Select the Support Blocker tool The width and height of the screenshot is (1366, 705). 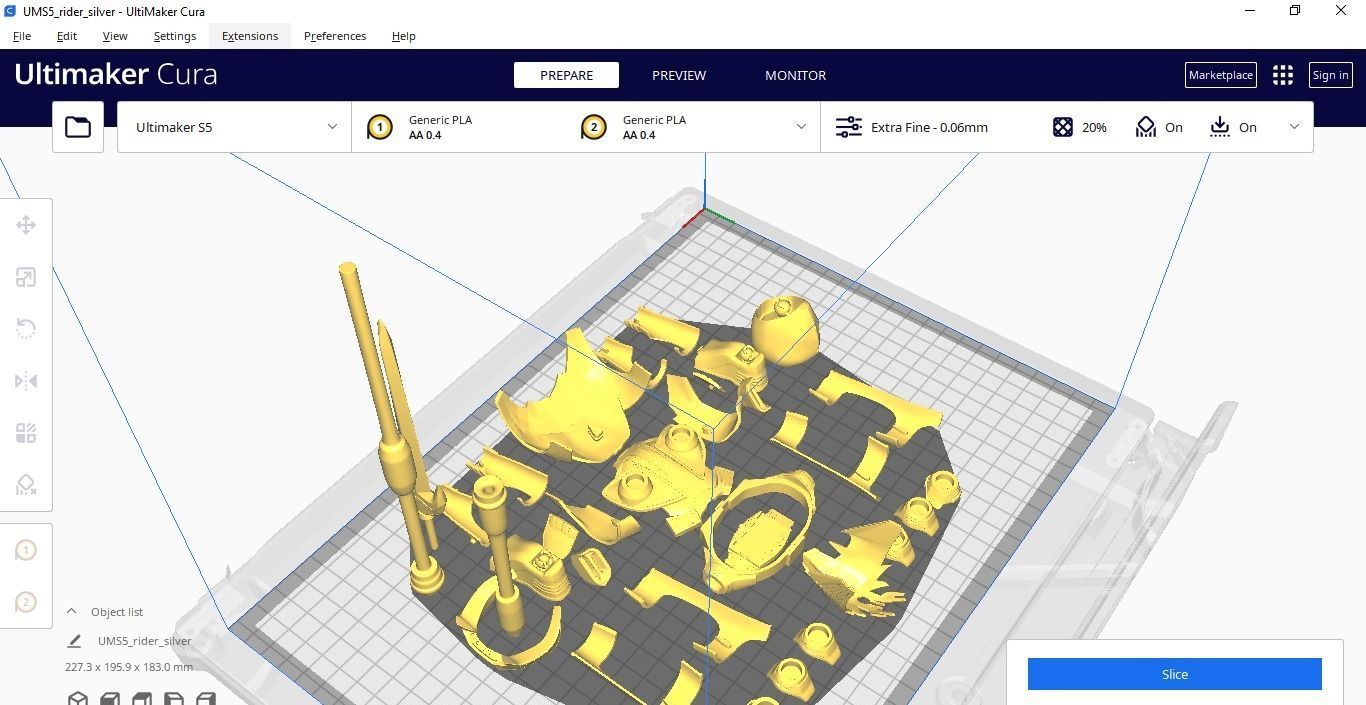tap(26, 485)
